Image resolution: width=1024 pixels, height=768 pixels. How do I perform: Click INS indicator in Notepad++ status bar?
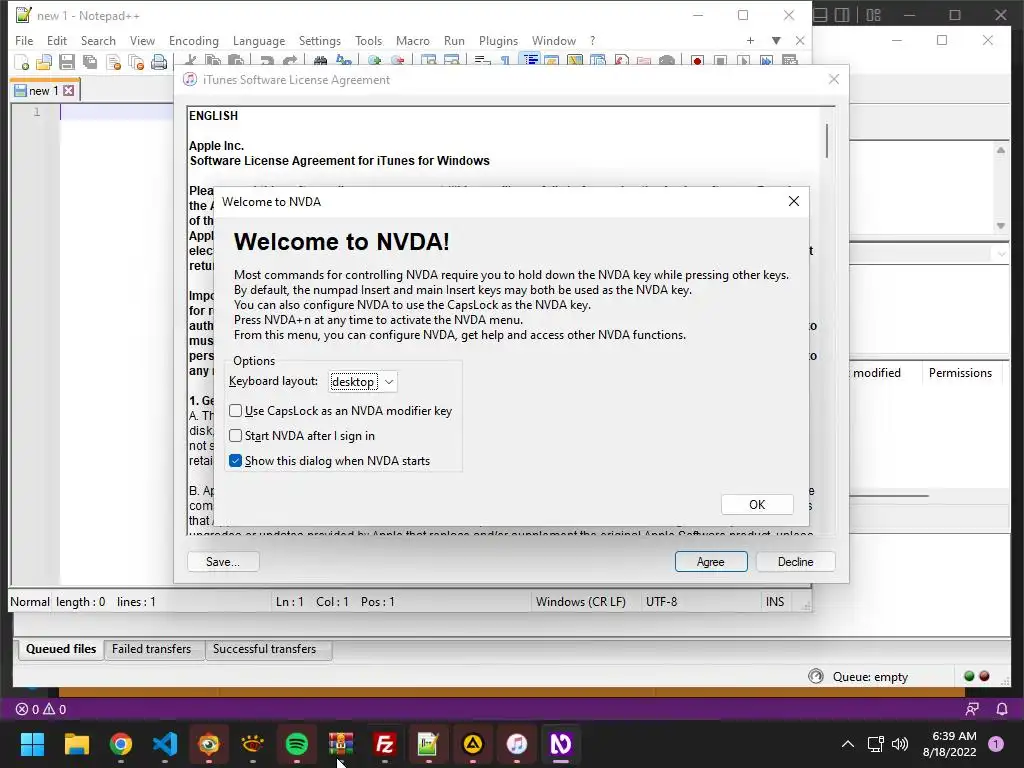pyautogui.click(x=775, y=601)
